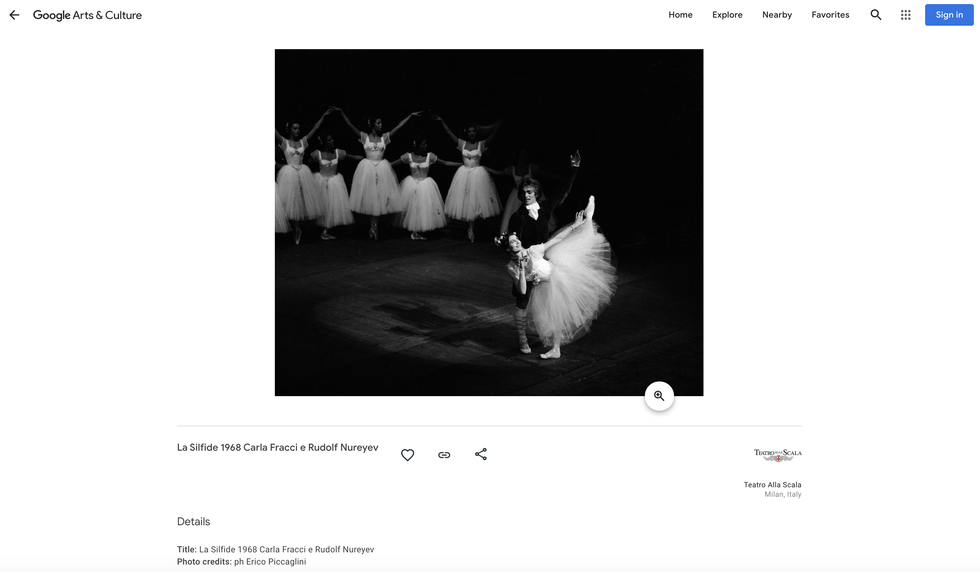Open the Google apps grid
This screenshot has width=980, height=572.
(906, 15)
